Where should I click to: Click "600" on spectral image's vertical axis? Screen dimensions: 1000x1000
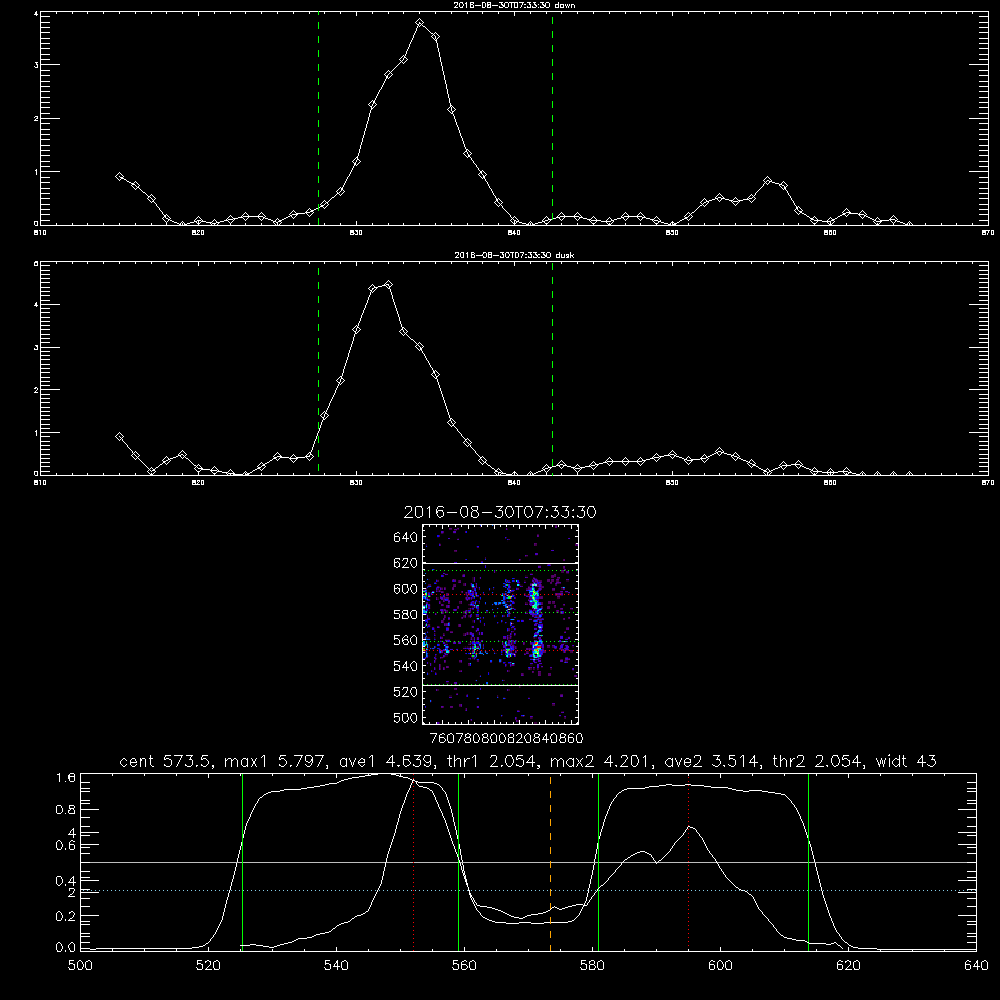[x=405, y=589]
